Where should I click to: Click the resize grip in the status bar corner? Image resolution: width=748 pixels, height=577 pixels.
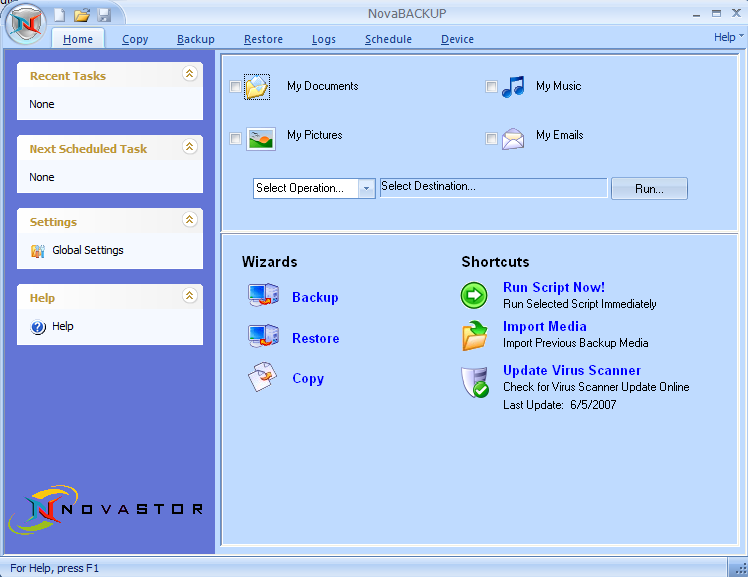pos(740,568)
